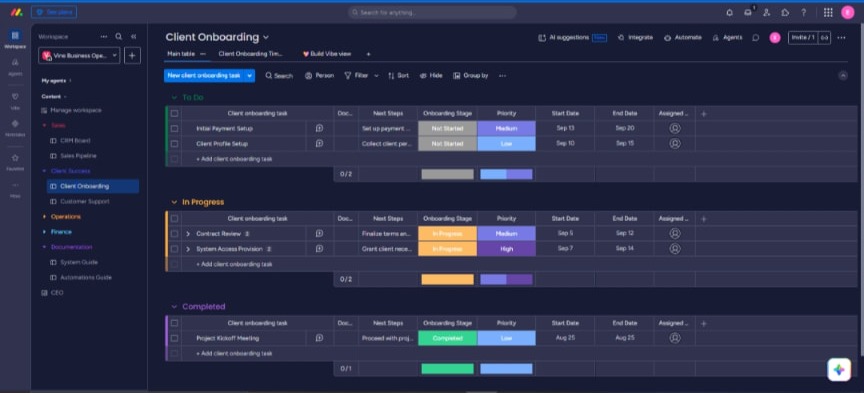Open the profile avatar in top bar
This screenshot has height=393, width=864.
847,12
